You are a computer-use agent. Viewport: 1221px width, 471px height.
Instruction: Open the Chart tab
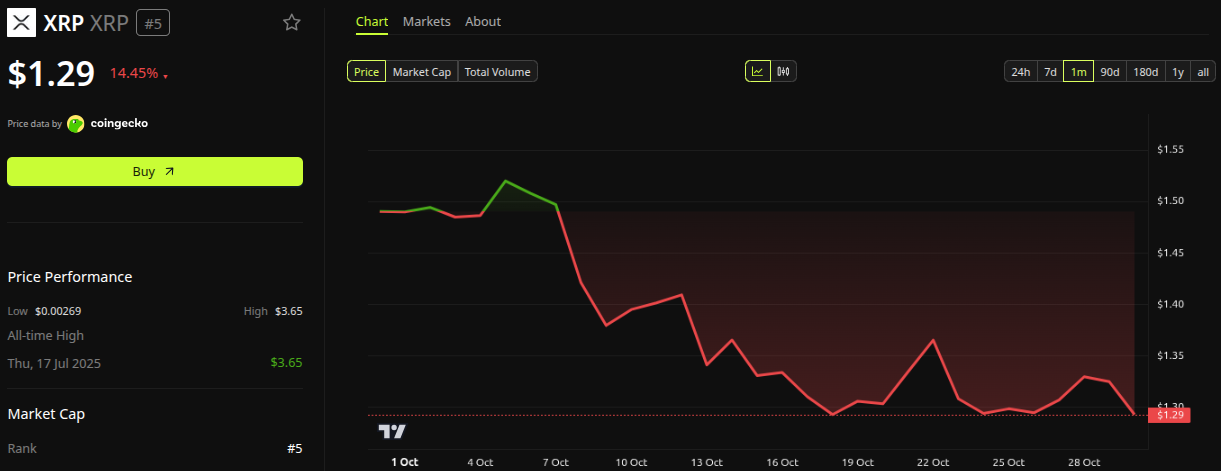372,21
